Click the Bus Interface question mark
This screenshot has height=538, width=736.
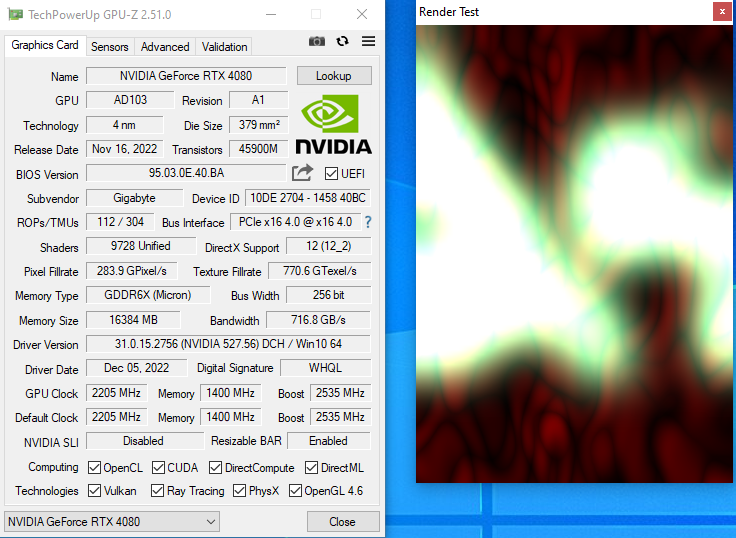pyautogui.click(x=368, y=222)
